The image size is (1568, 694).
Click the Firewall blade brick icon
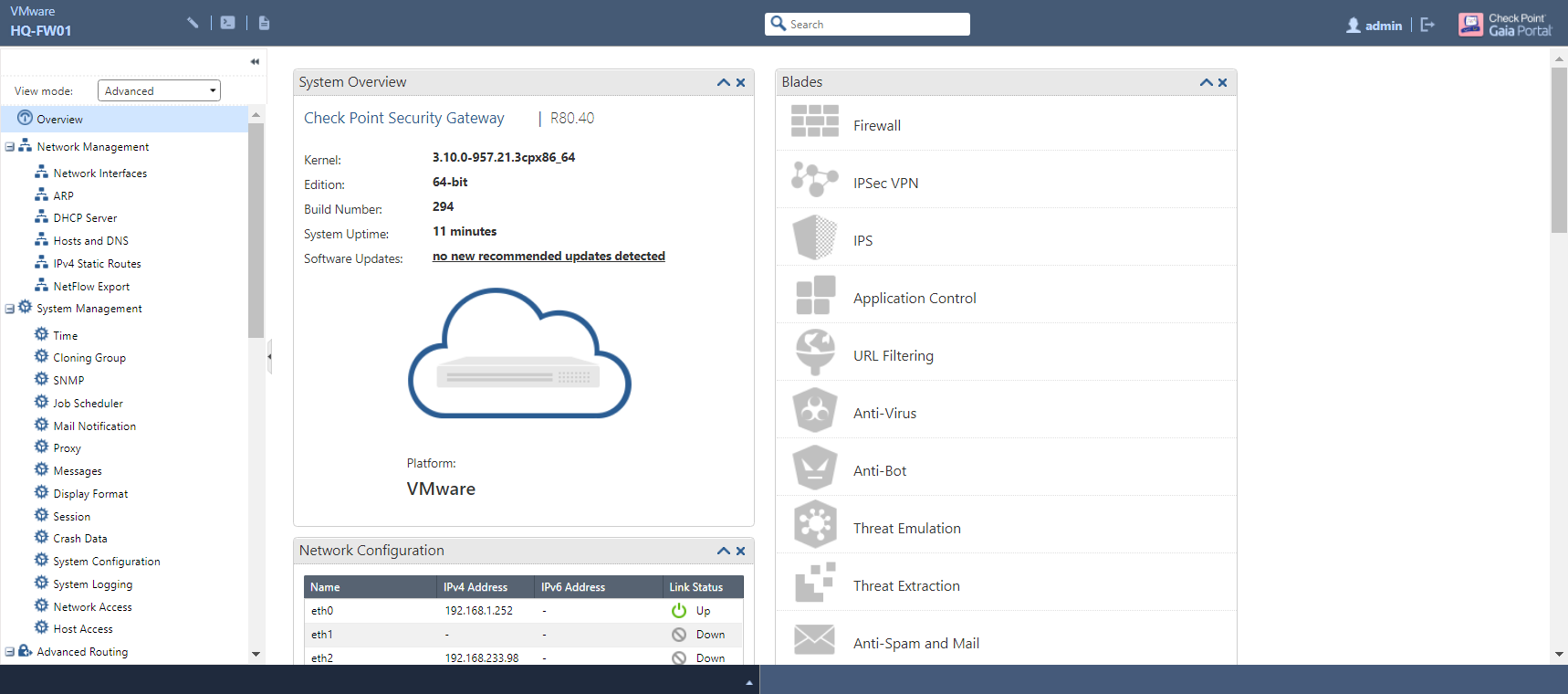click(815, 121)
